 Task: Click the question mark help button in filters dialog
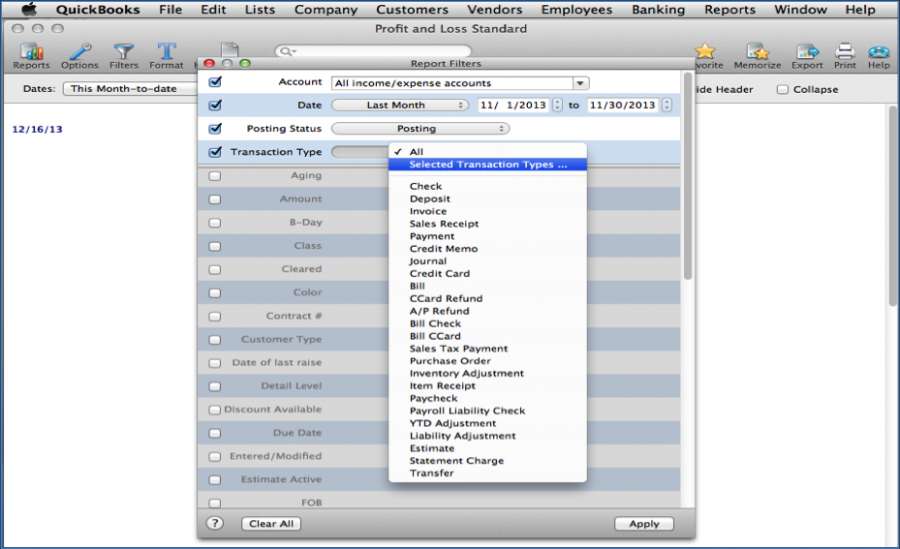pyautogui.click(x=215, y=523)
